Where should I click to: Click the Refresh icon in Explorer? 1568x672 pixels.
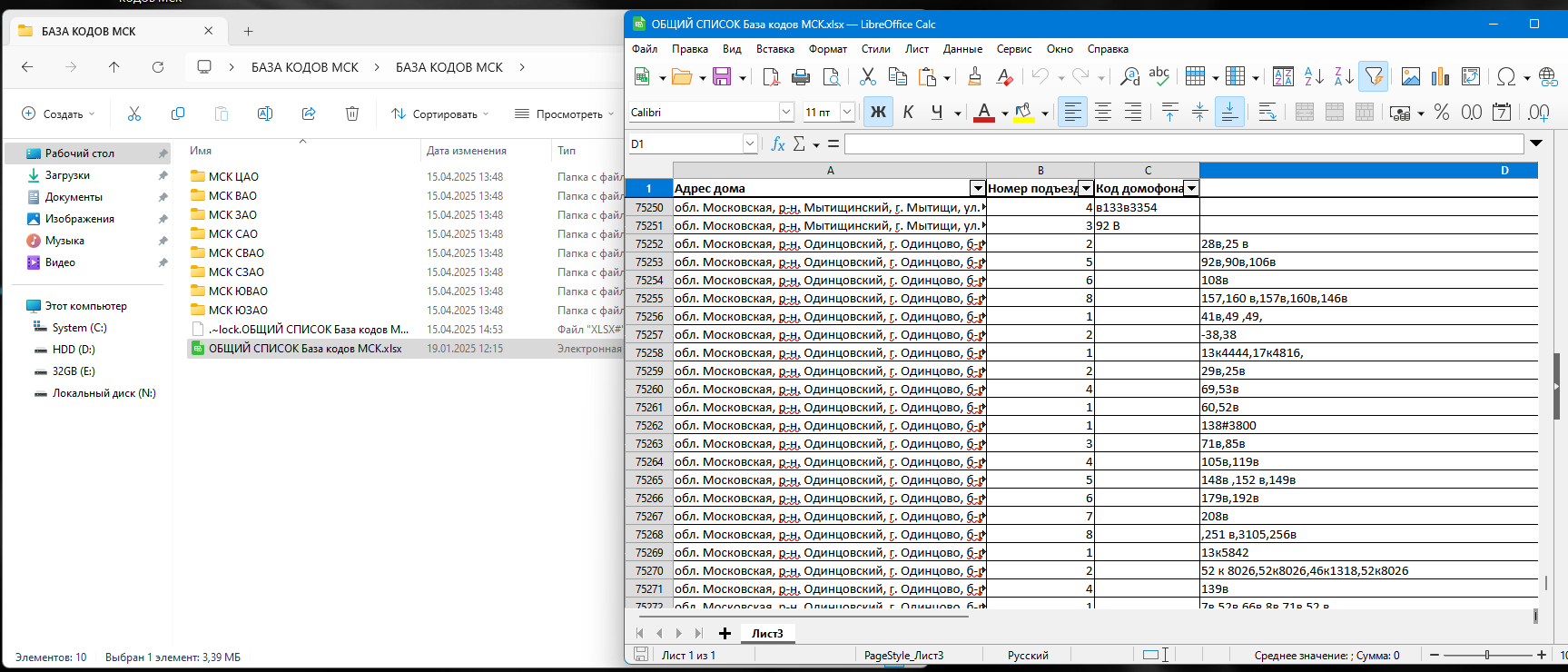158,67
